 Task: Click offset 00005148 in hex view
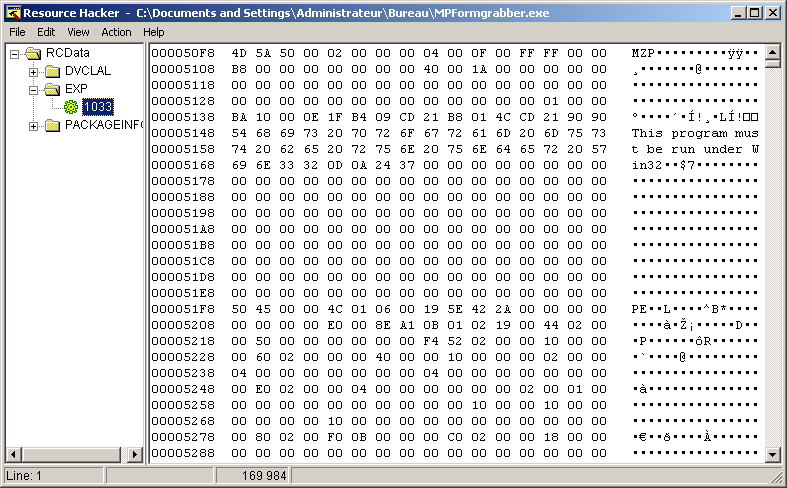coord(183,134)
